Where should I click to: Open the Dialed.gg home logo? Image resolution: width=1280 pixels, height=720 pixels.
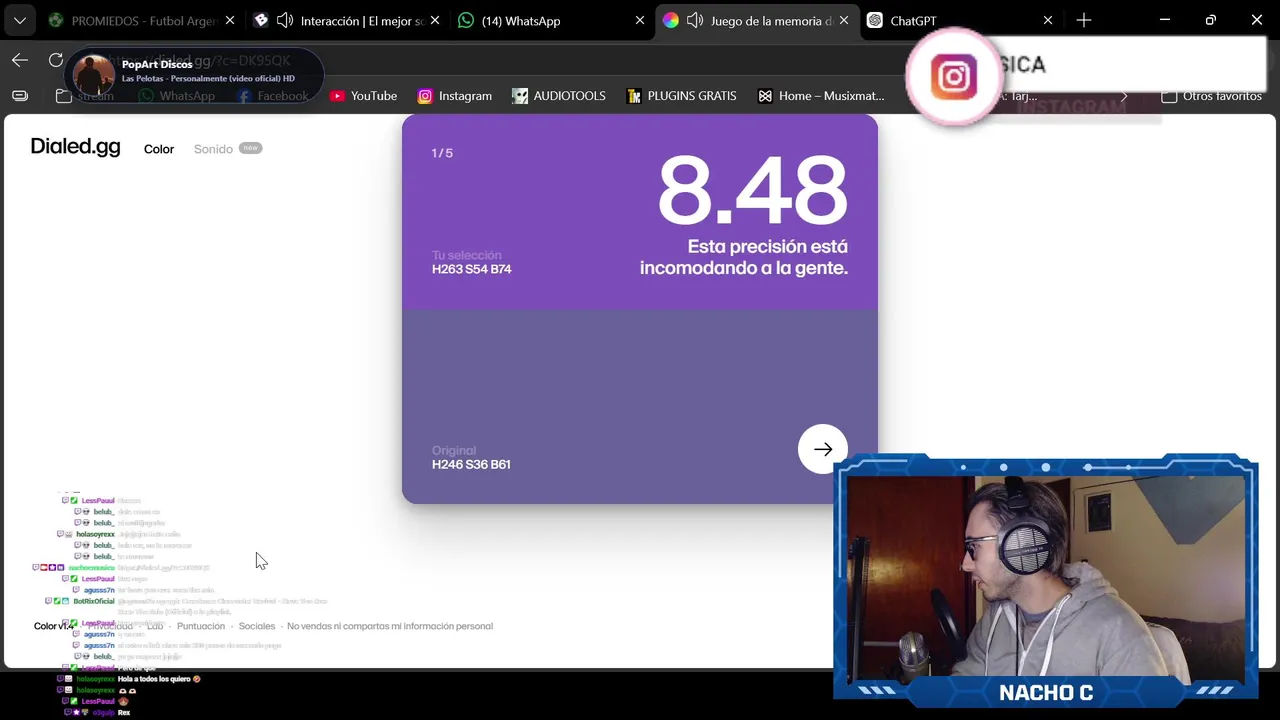75,146
